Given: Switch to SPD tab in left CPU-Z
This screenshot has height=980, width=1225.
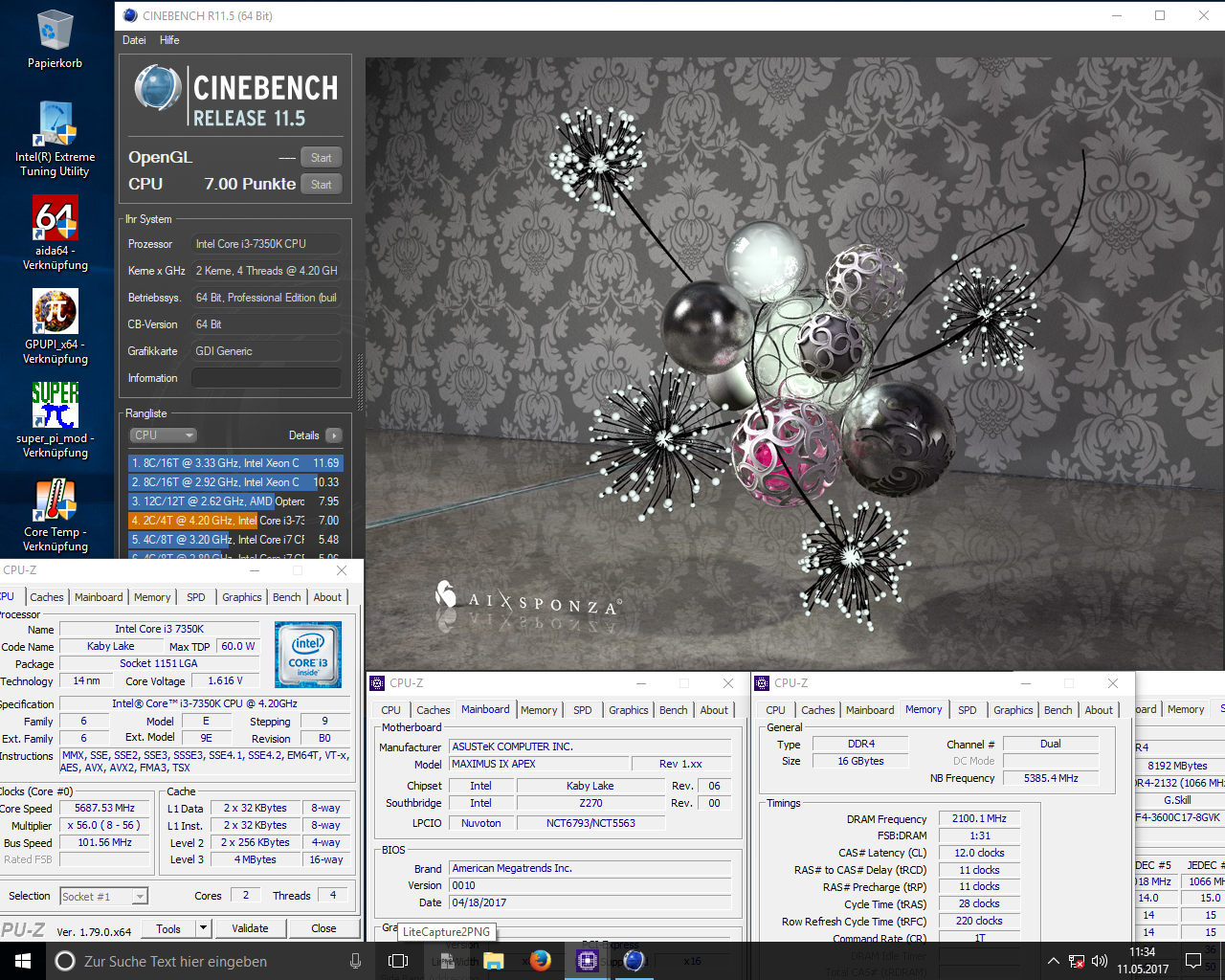Looking at the screenshot, I should pos(196,597).
